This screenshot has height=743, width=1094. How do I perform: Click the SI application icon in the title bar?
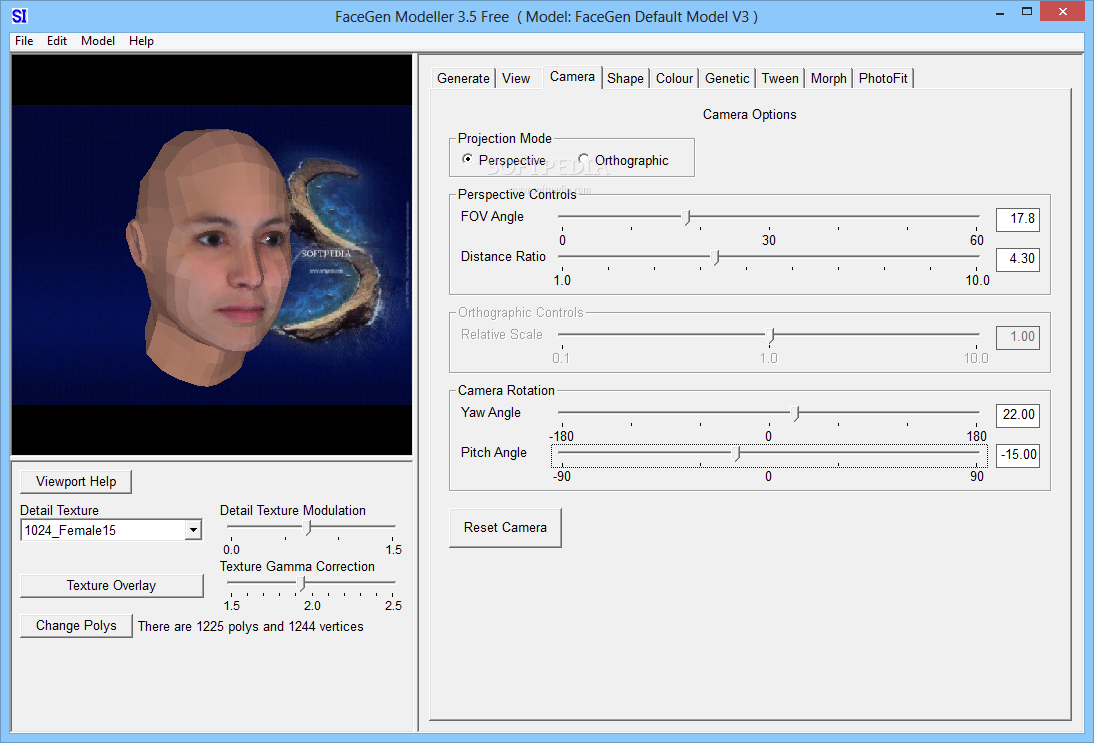click(x=19, y=15)
